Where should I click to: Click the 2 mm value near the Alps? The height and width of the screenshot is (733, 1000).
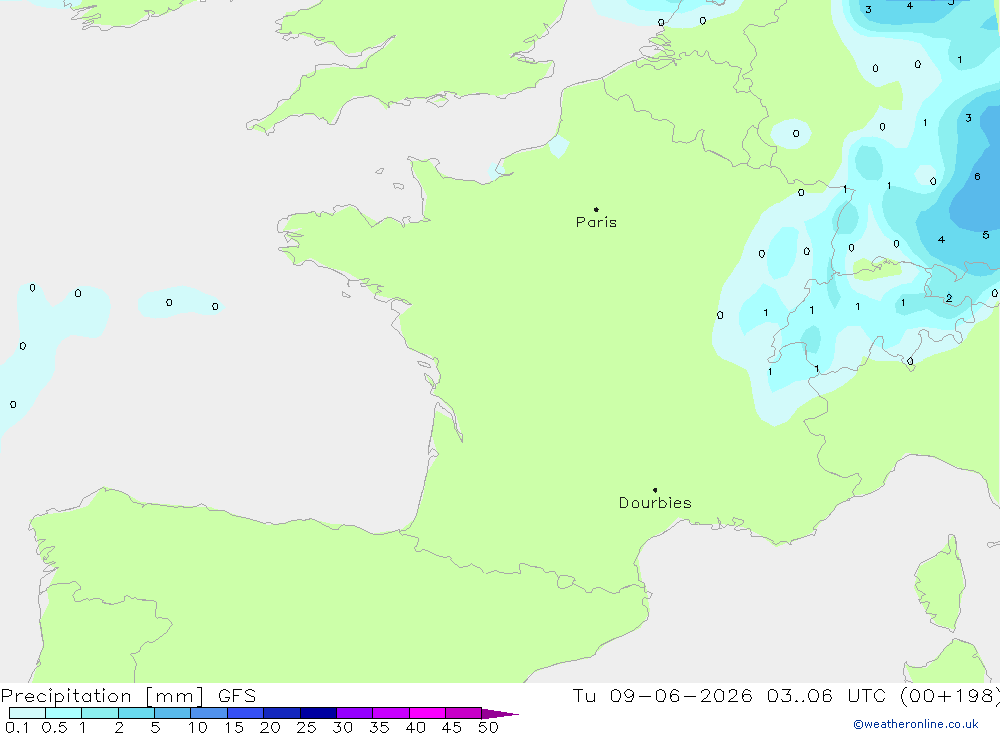pyautogui.click(x=949, y=298)
